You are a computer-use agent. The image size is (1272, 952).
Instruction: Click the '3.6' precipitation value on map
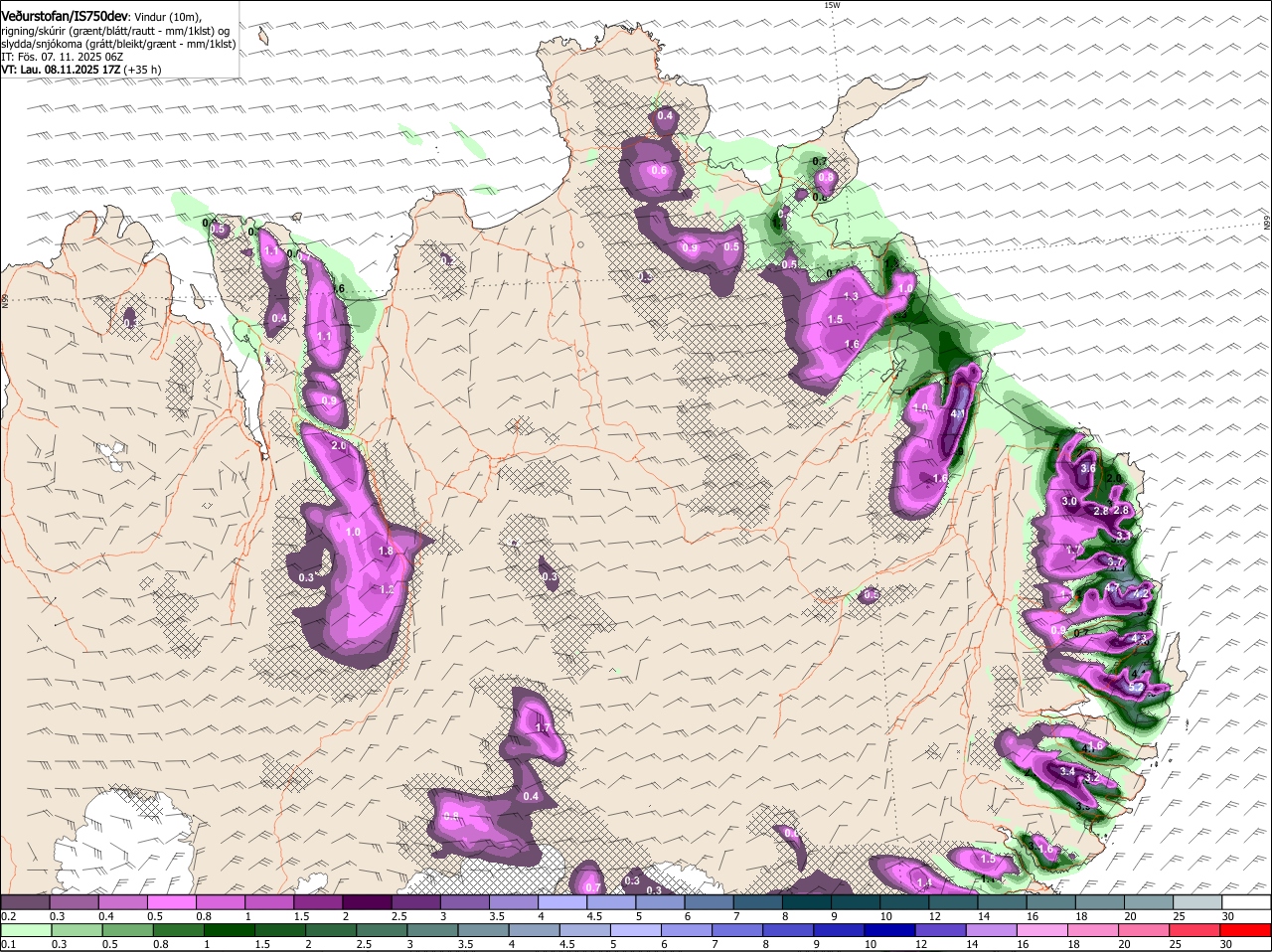pyautogui.click(x=1088, y=469)
